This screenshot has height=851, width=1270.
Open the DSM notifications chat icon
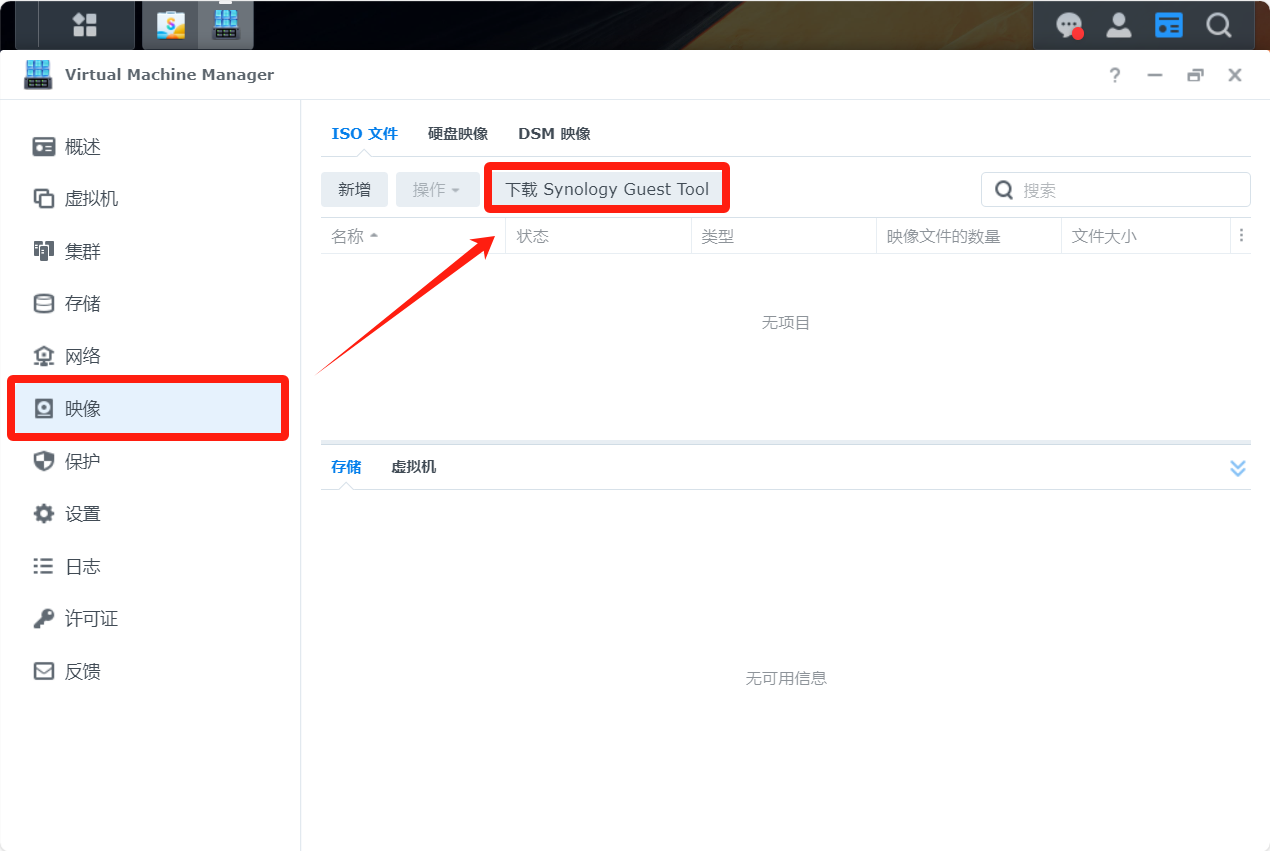(1070, 25)
